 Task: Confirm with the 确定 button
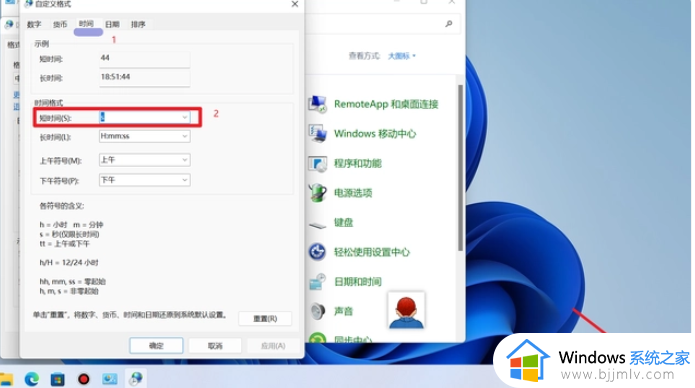pos(156,345)
